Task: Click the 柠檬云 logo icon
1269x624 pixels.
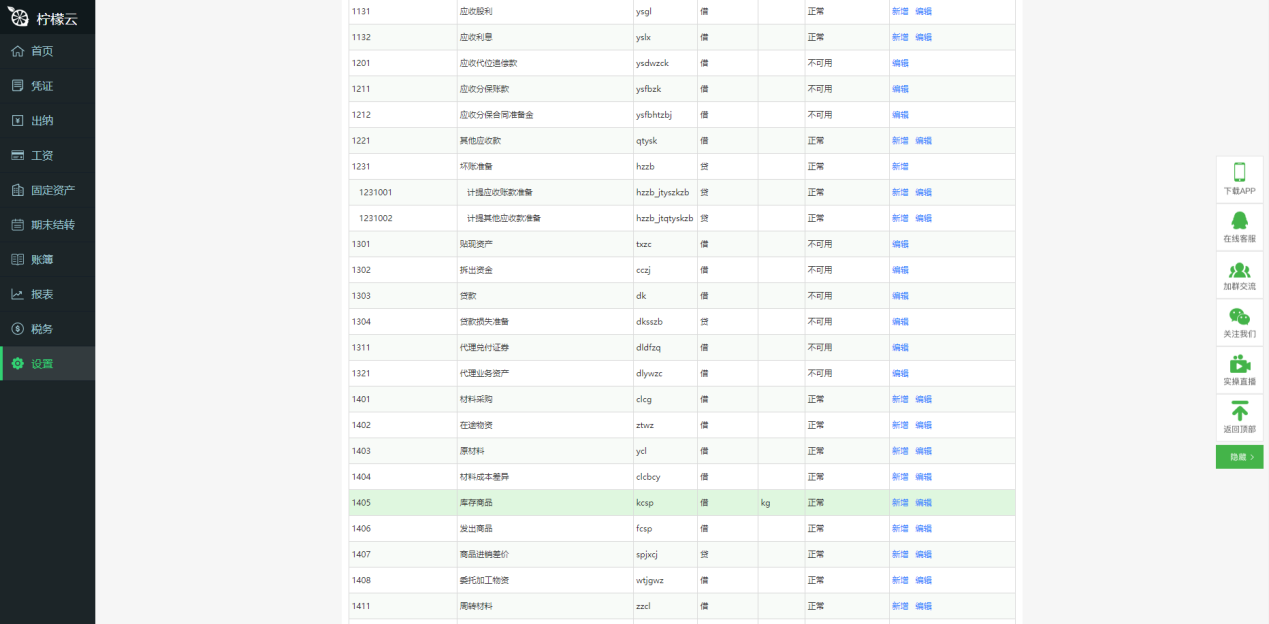Action: pos(18,17)
